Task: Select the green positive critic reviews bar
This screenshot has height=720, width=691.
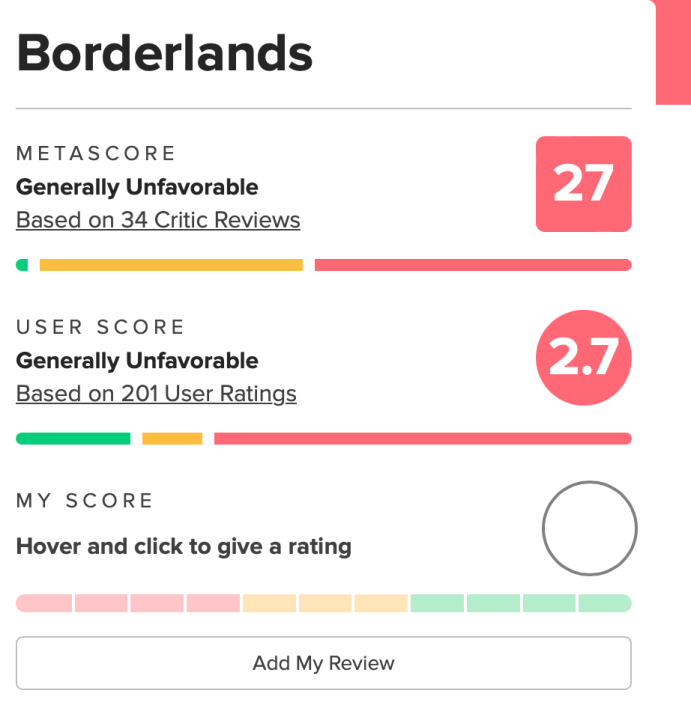Action: [22, 265]
